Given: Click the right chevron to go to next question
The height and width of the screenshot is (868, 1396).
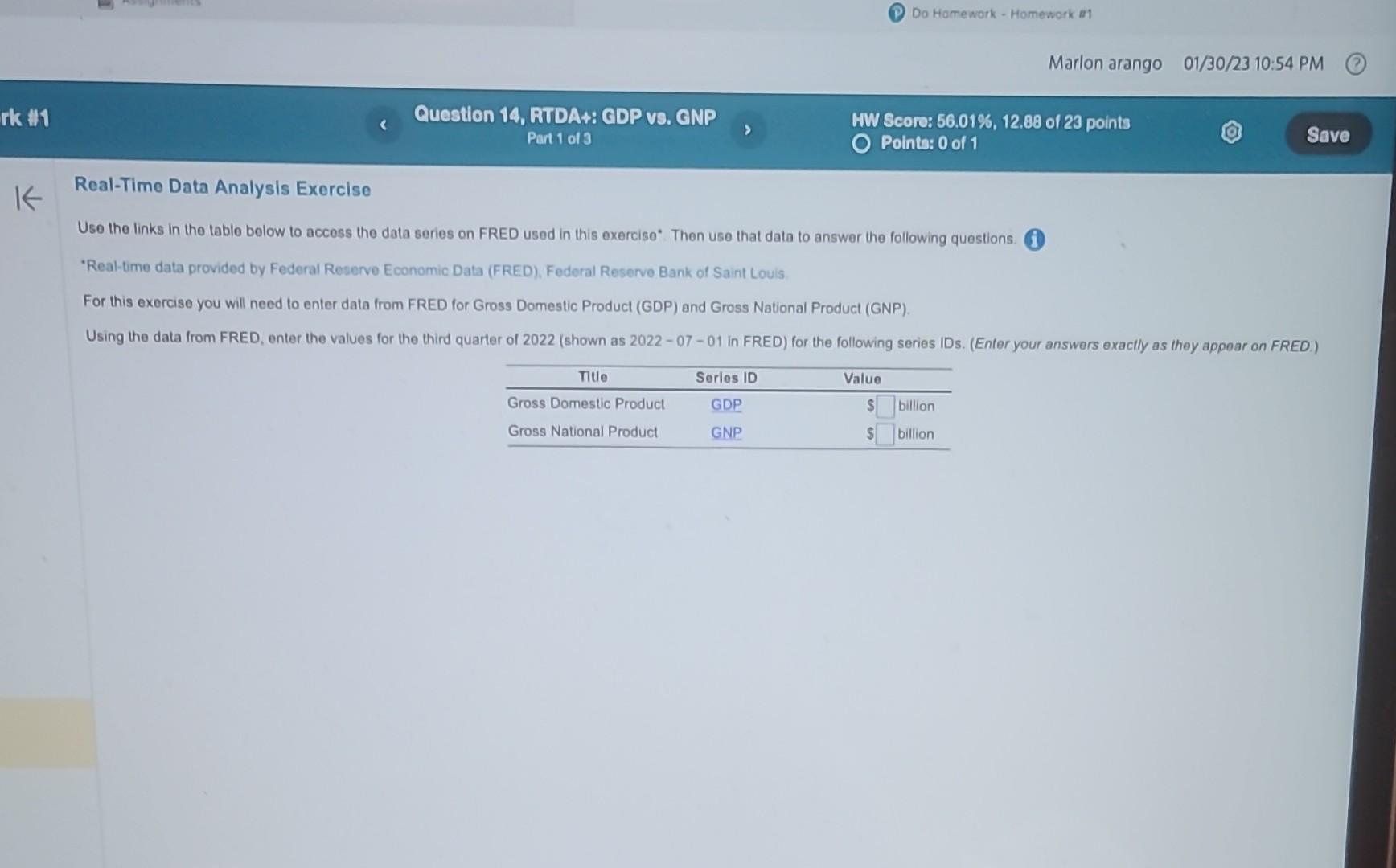Looking at the screenshot, I should tap(748, 131).
